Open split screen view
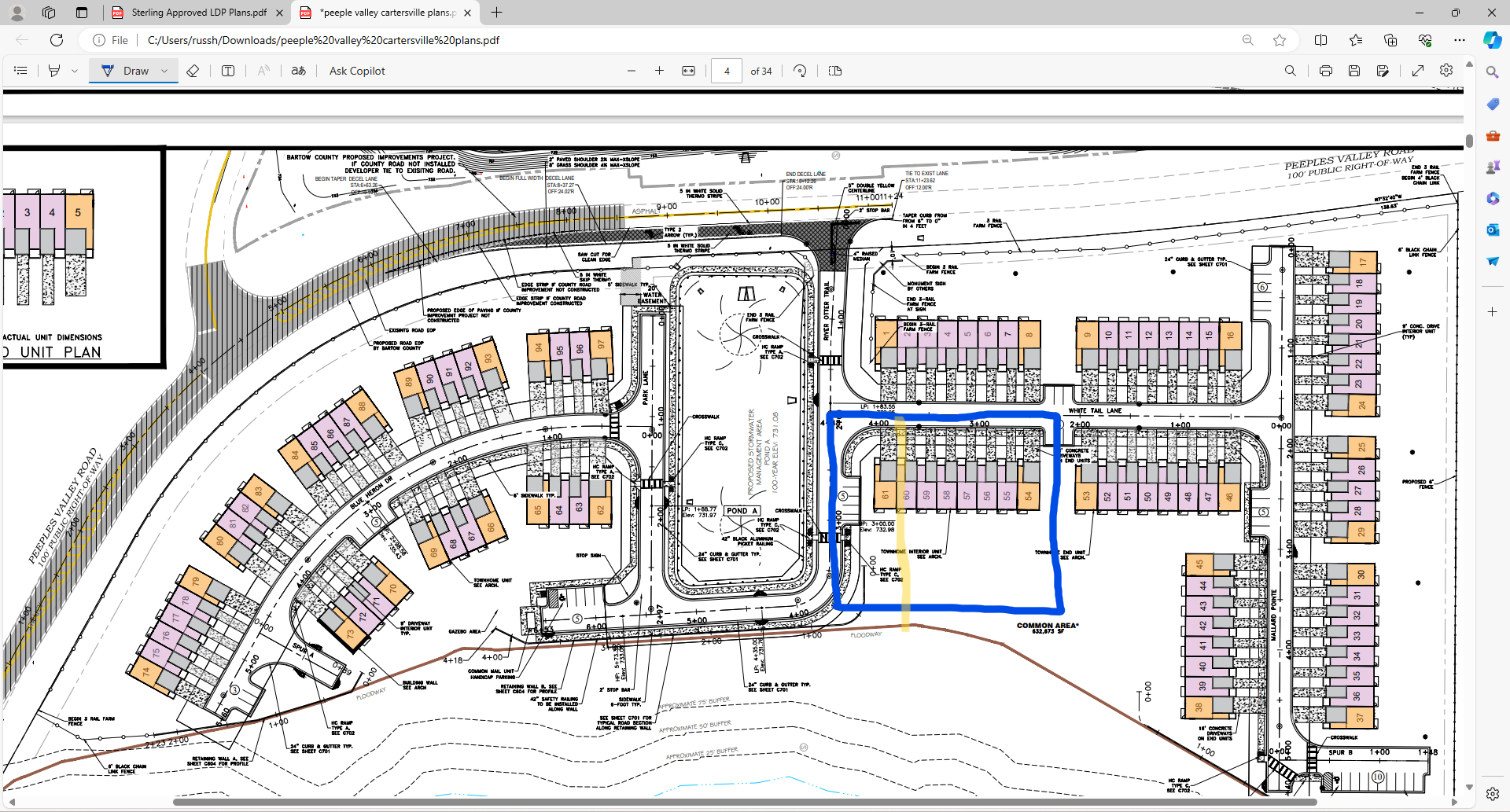This screenshot has width=1510, height=812. pos(1321,40)
